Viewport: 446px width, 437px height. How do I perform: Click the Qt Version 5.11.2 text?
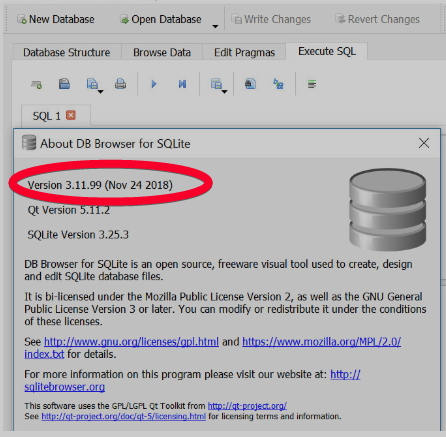(69, 210)
